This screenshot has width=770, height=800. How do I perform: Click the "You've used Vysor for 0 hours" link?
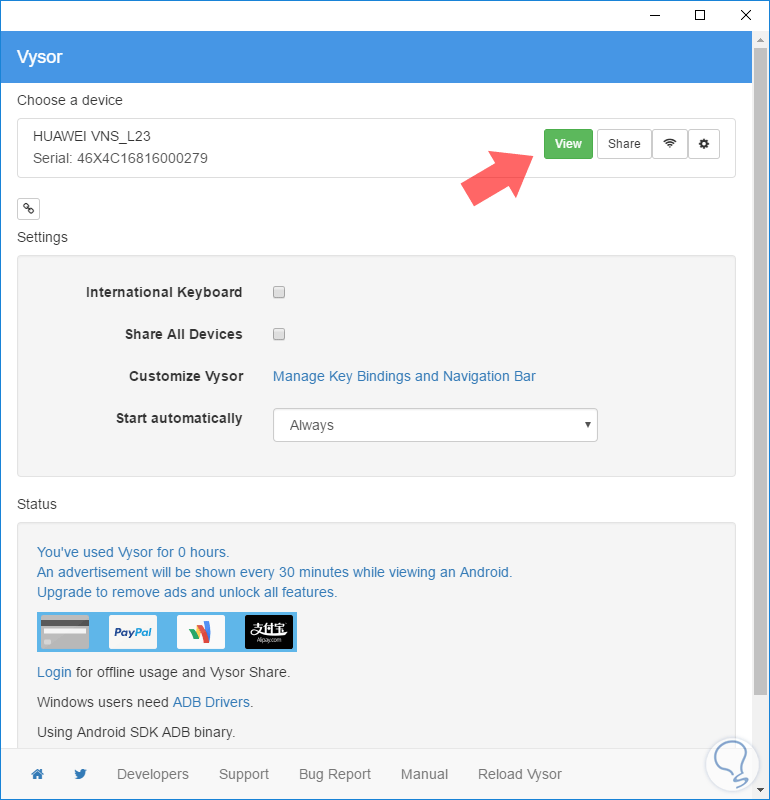click(x=133, y=552)
